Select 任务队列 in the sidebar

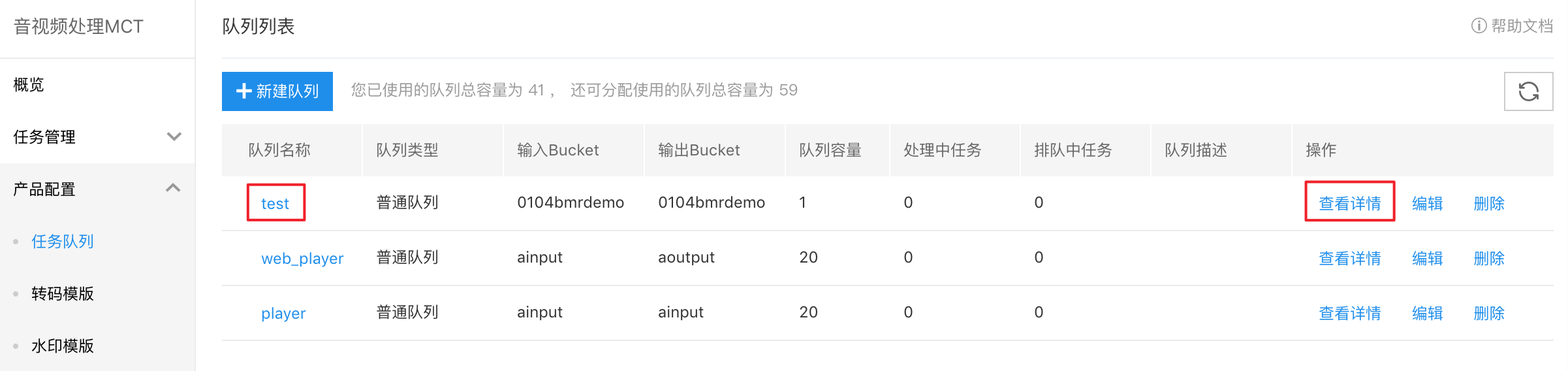click(63, 241)
